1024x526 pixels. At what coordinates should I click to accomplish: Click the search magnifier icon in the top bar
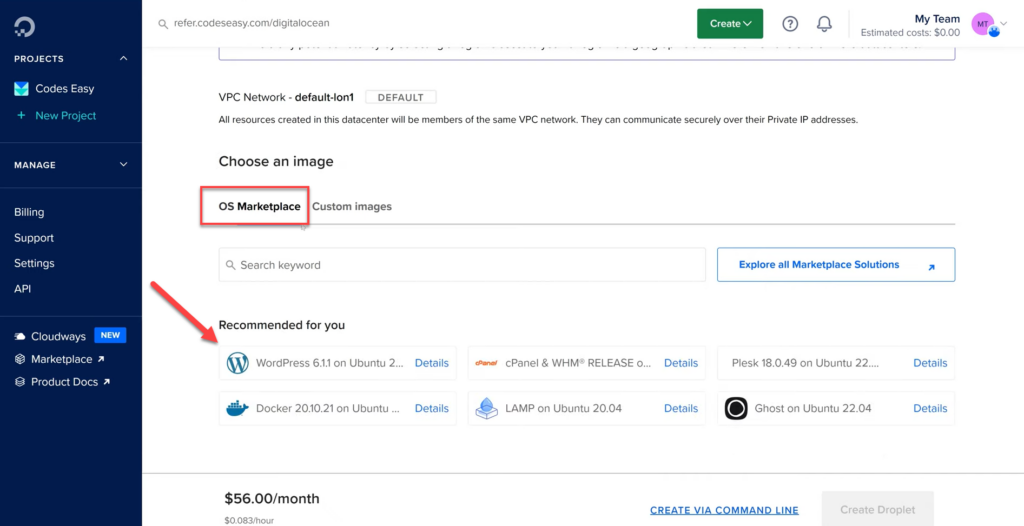(163, 24)
